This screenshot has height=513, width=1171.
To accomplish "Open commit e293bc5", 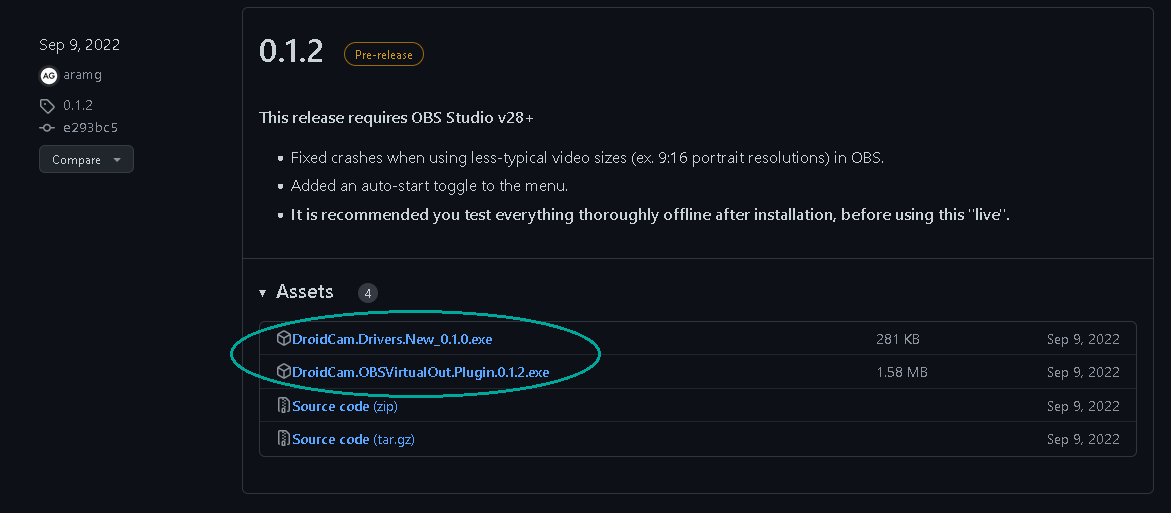I will [x=91, y=128].
